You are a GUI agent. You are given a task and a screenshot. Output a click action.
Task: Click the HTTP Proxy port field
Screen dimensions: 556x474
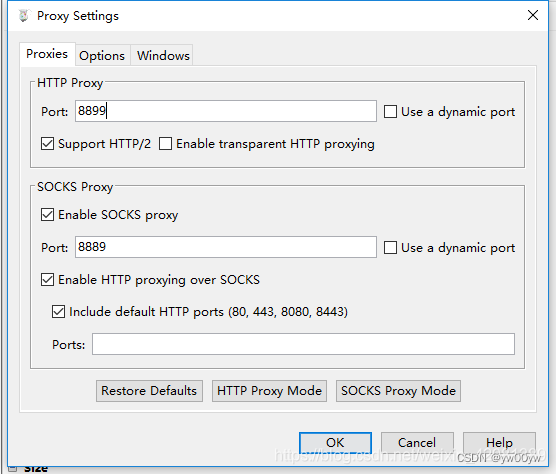point(226,111)
